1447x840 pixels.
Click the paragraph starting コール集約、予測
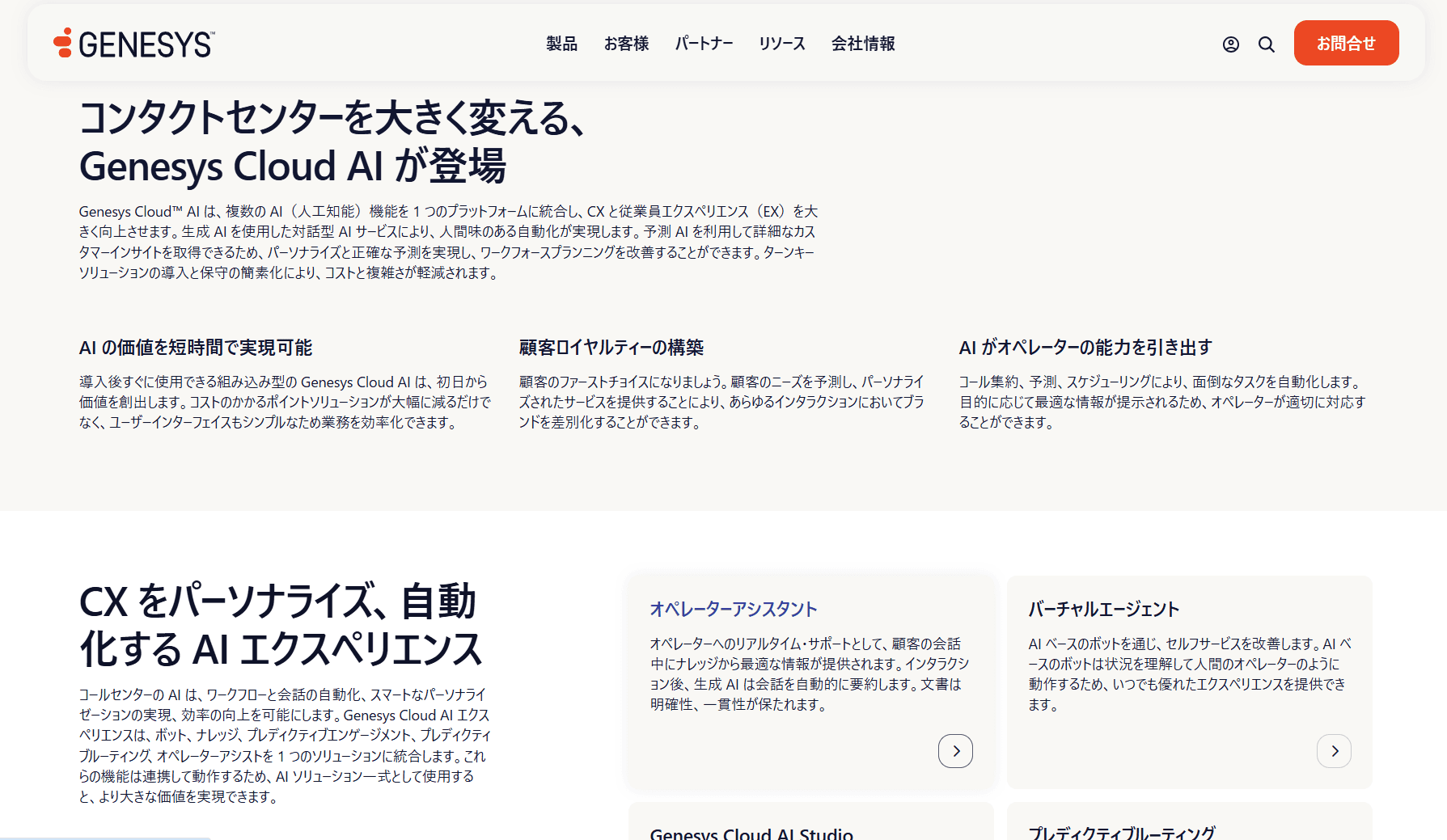click(1162, 402)
